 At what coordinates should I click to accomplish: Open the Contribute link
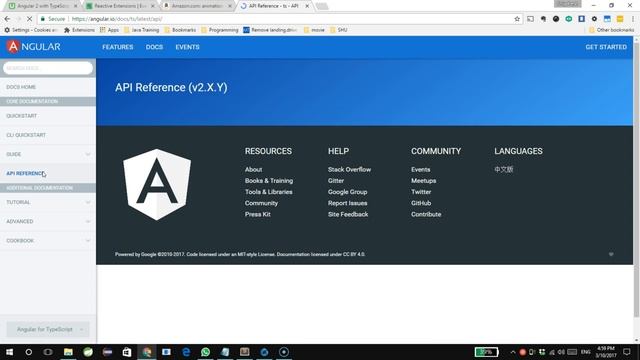coord(426,214)
